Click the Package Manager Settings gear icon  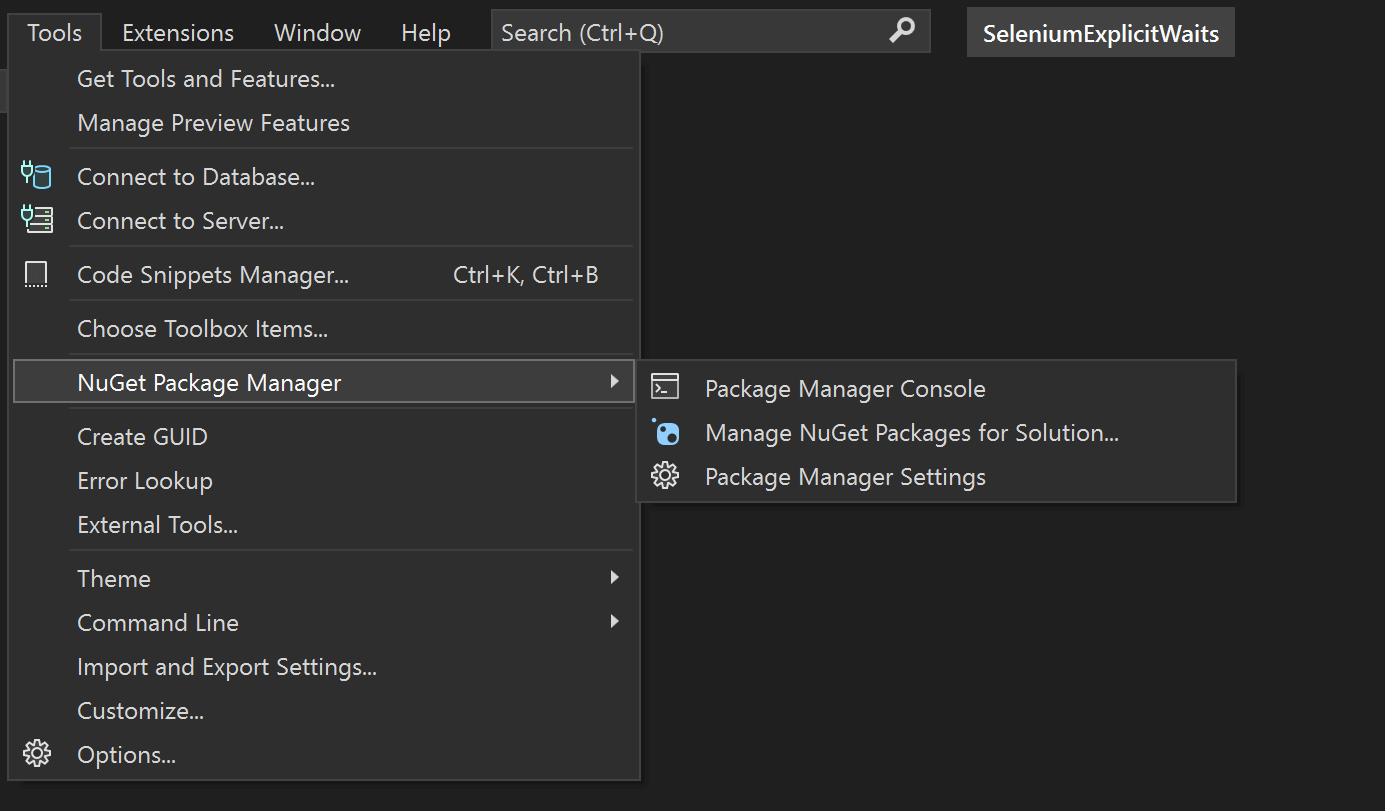(x=665, y=476)
